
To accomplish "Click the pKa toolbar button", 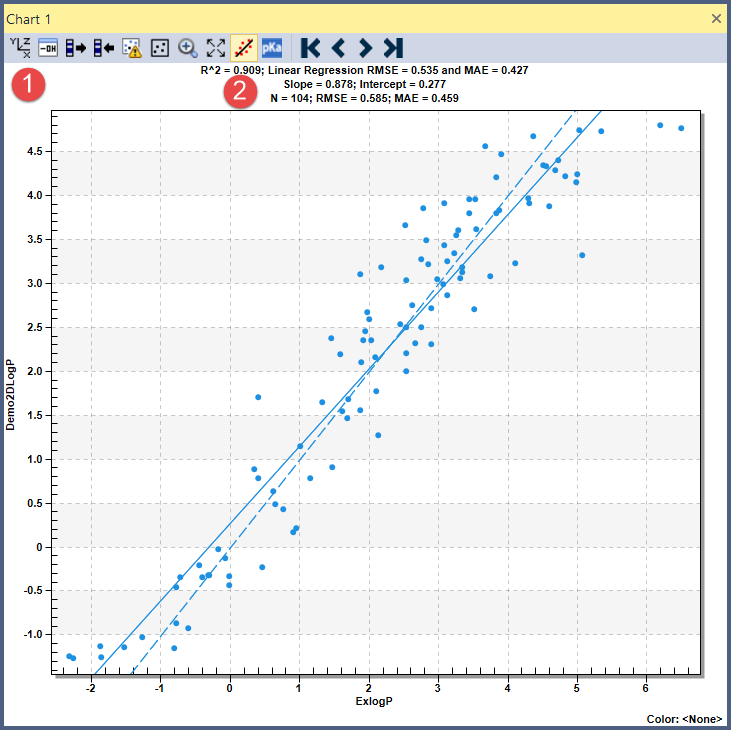I will click(x=272, y=48).
